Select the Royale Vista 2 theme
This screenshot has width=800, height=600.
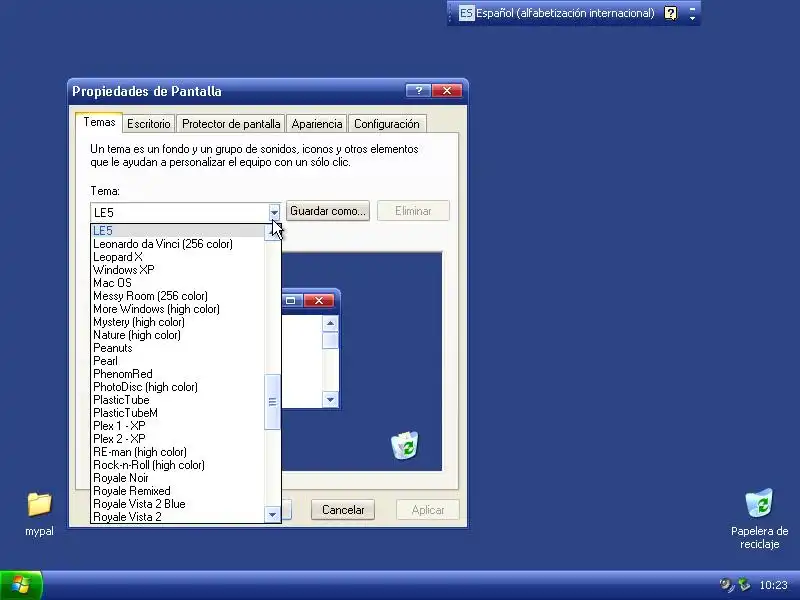pyautogui.click(x=178, y=517)
